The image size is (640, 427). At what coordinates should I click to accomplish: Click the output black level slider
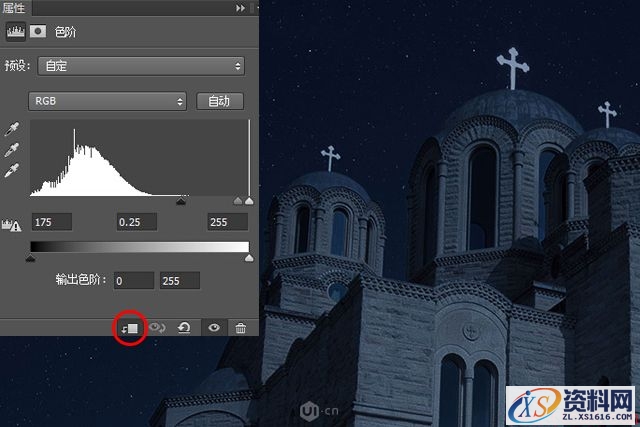coord(31,258)
